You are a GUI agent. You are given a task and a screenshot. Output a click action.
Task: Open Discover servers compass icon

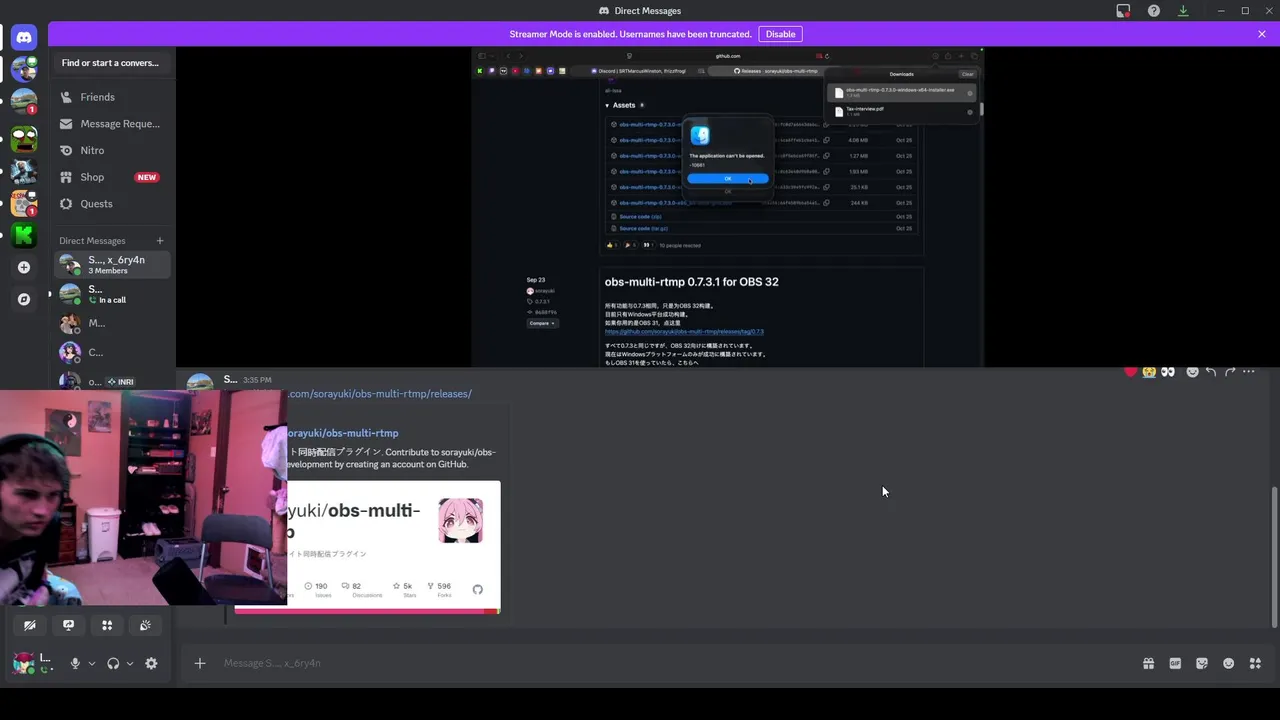click(x=24, y=299)
